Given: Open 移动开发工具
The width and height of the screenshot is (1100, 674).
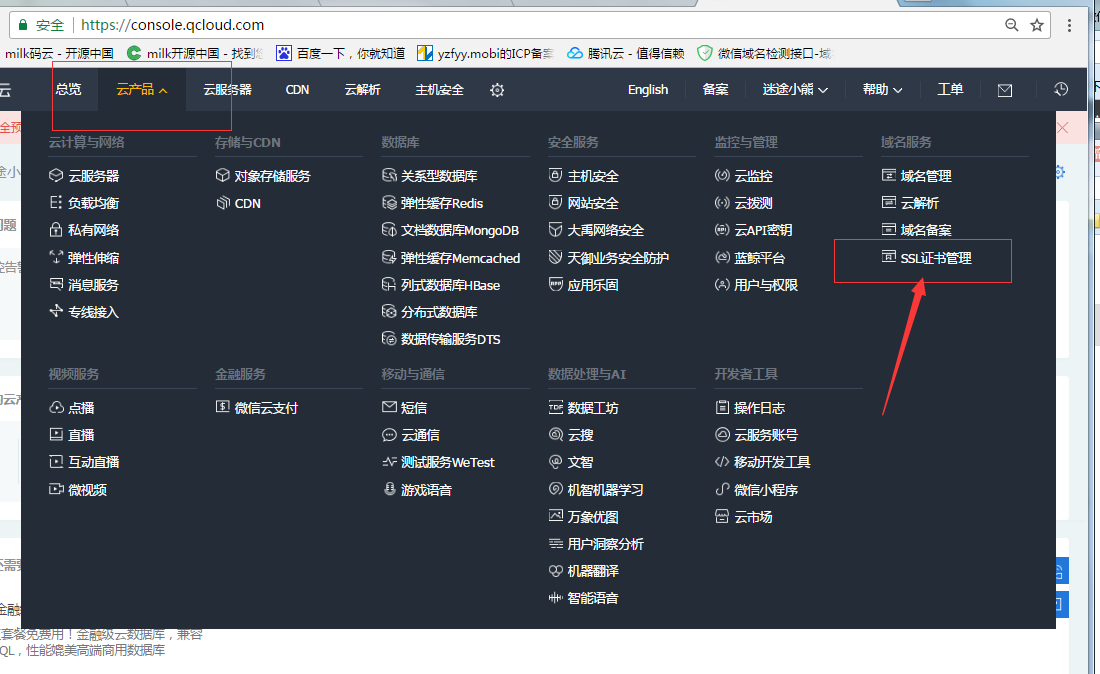Looking at the screenshot, I should pyautogui.click(x=763, y=462).
